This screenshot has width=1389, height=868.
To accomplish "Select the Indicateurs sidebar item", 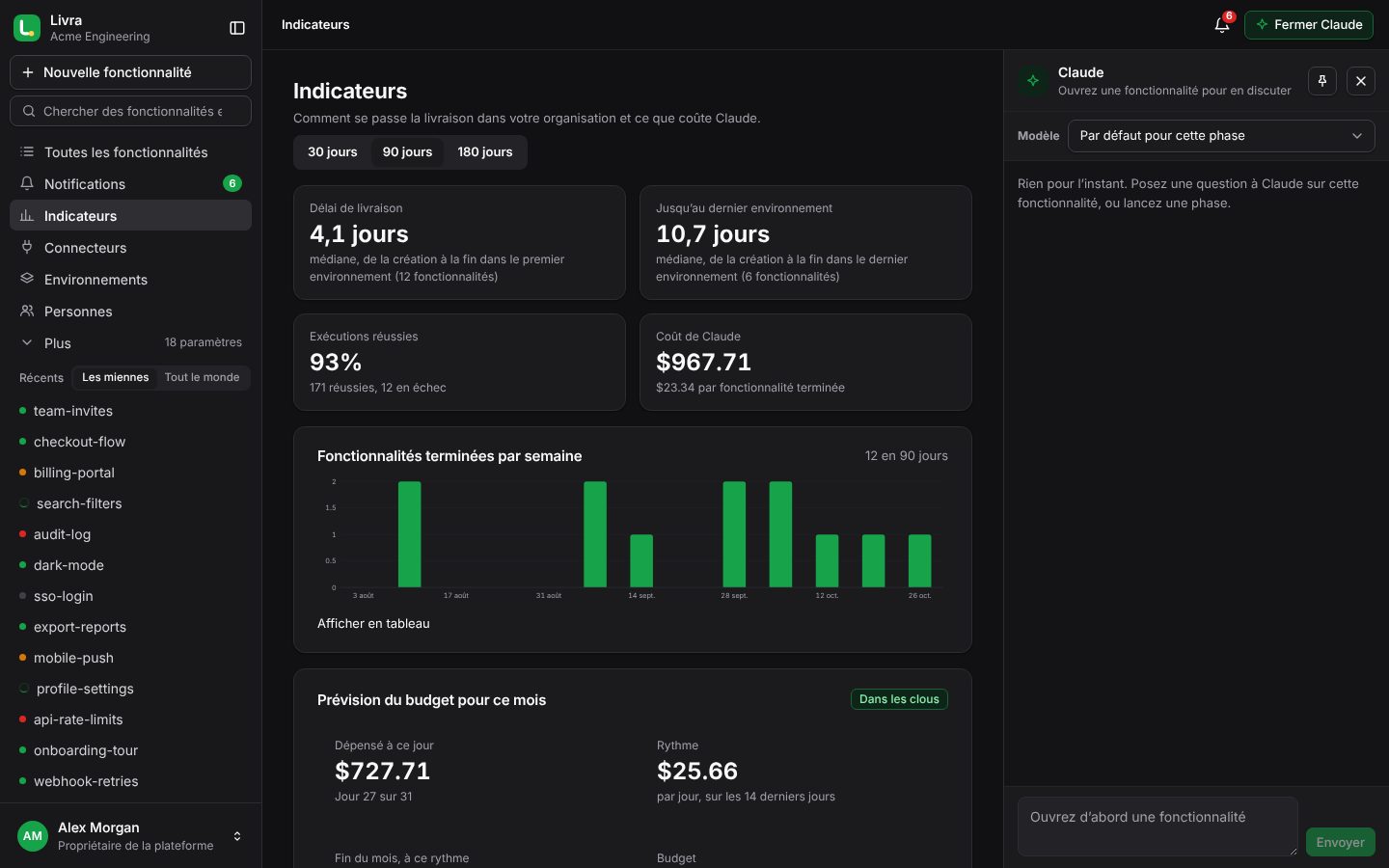I will pyautogui.click(x=130, y=216).
